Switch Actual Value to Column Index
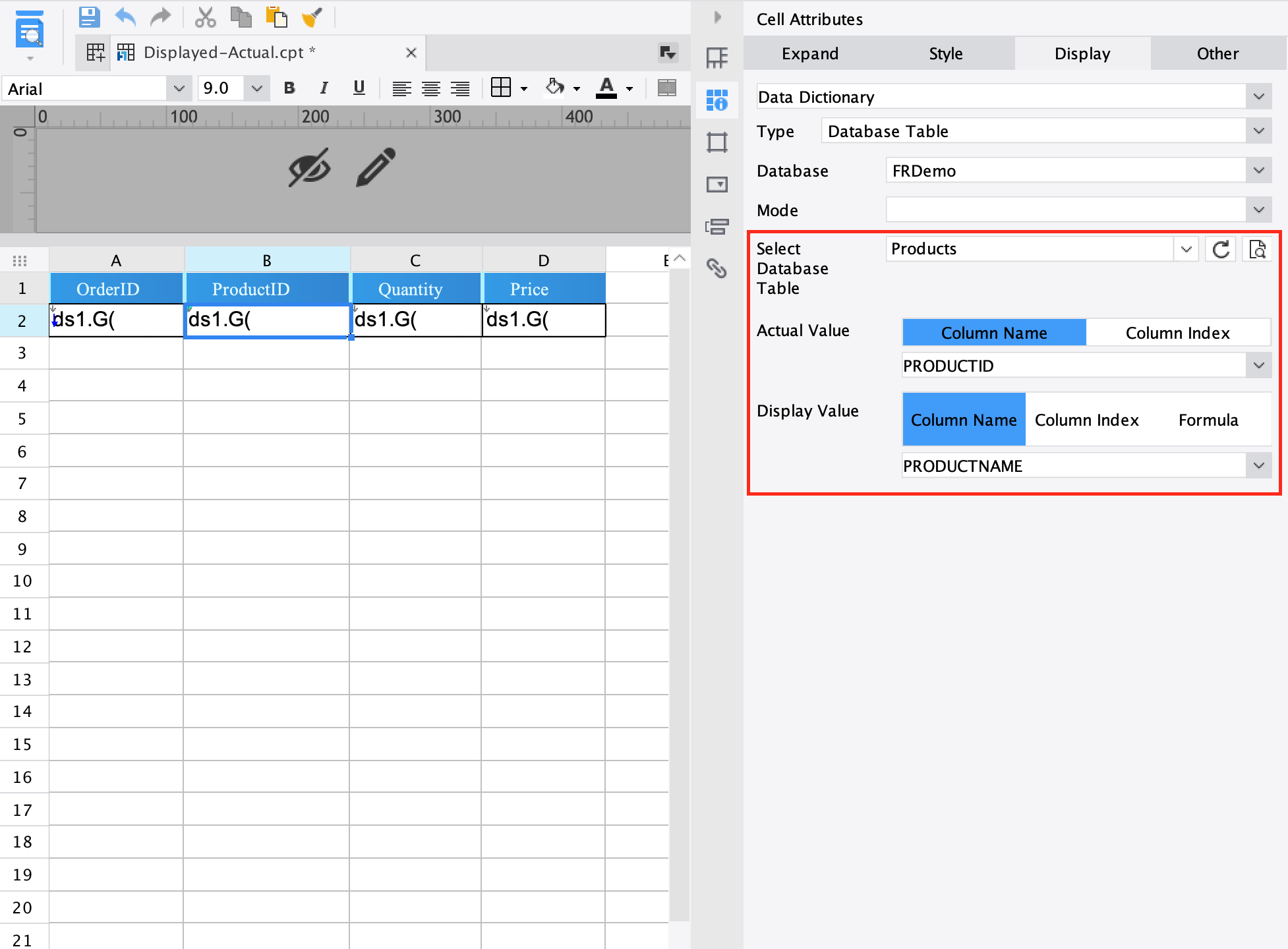 click(x=1177, y=332)
